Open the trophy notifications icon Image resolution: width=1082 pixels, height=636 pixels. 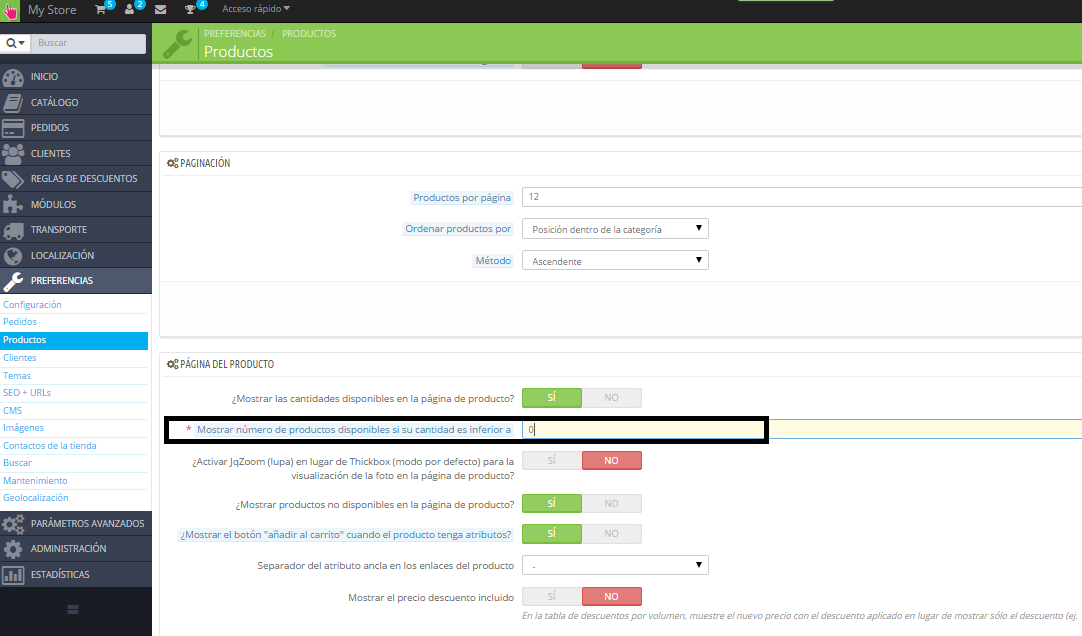point(191,10)
